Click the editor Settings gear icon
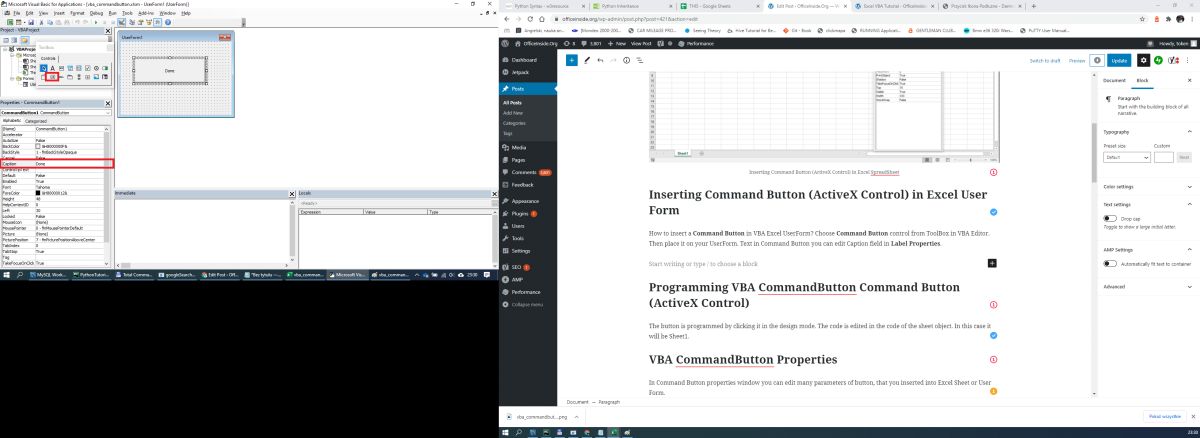 pos(1144,60)
